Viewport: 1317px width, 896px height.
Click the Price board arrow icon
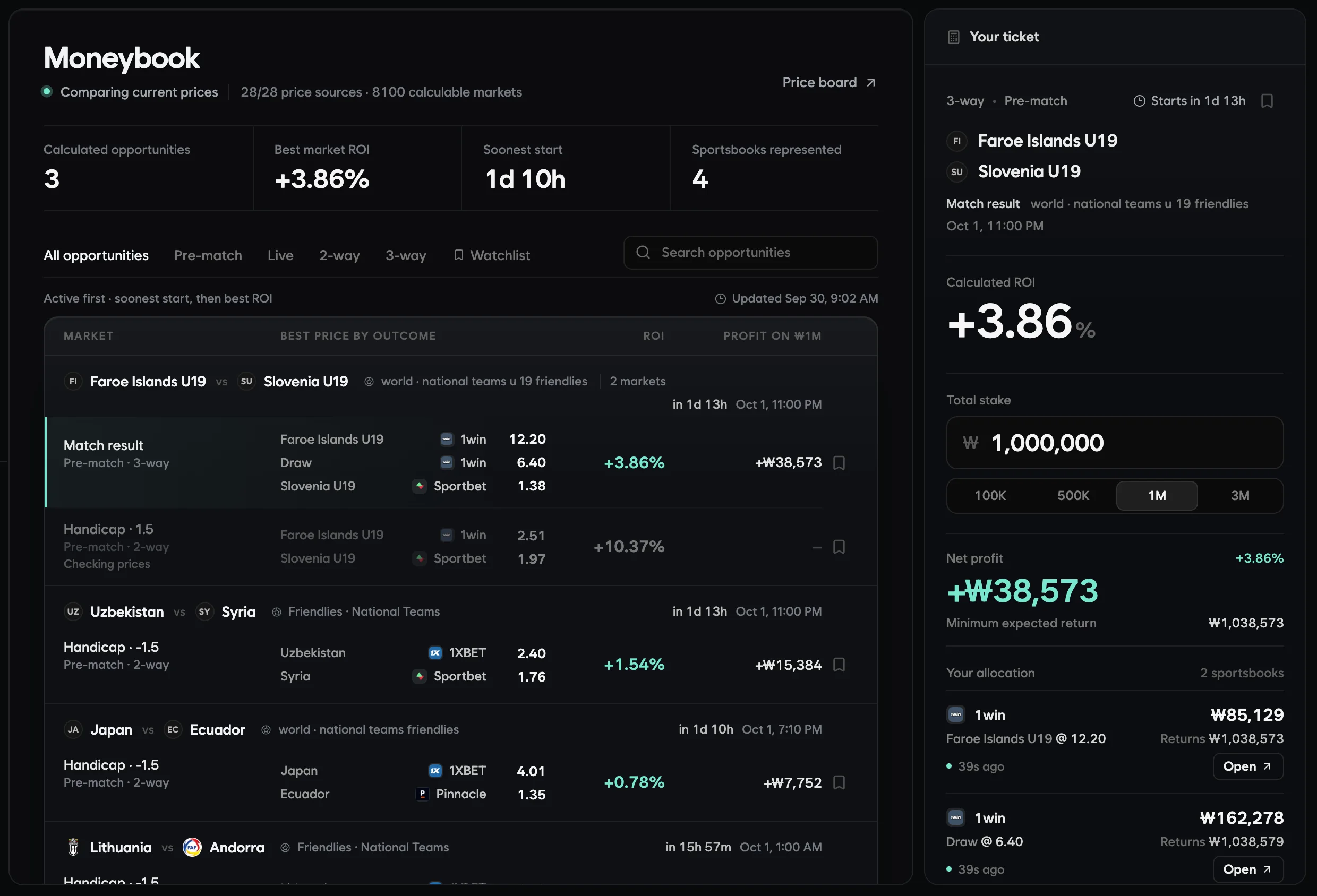(871, 83)
